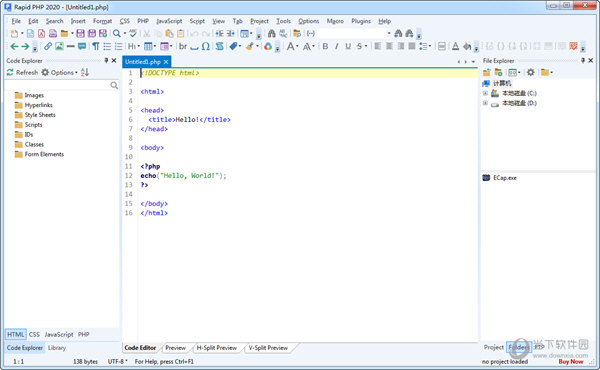Pin the Code Explorer panel
This screenshot has width=600, height=370.
click(106, 60)
